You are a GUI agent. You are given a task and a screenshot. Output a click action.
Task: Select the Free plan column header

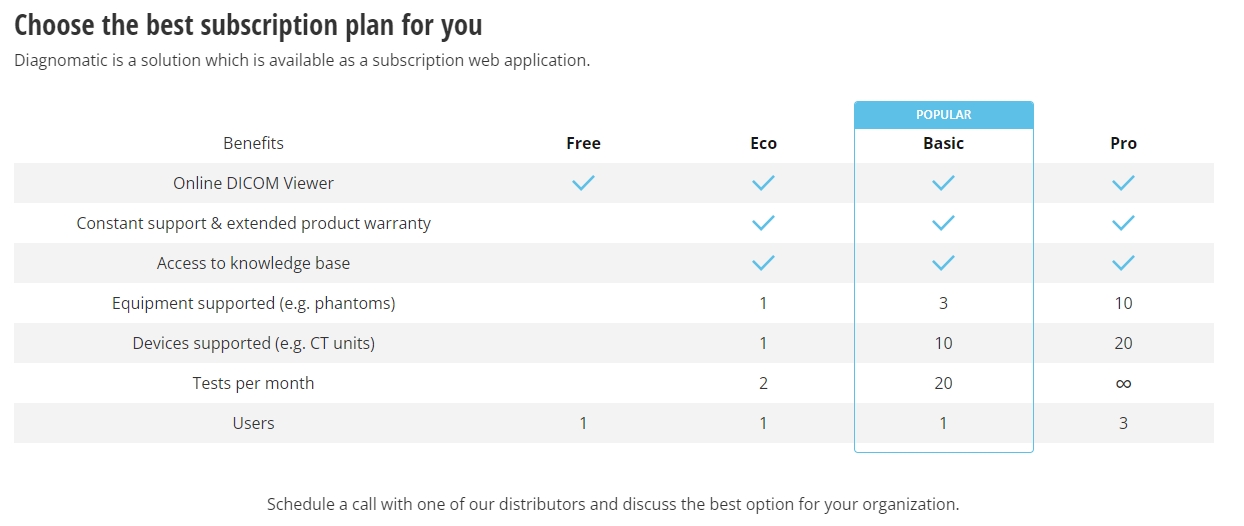pos(583,143)
